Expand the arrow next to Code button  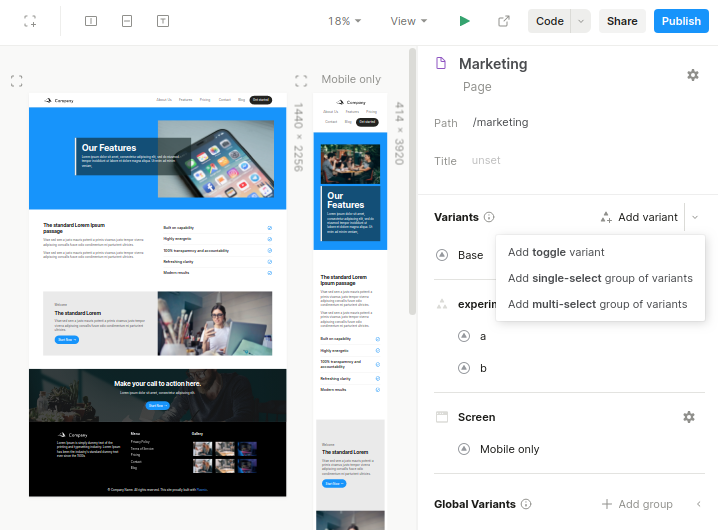pos(579,21)
